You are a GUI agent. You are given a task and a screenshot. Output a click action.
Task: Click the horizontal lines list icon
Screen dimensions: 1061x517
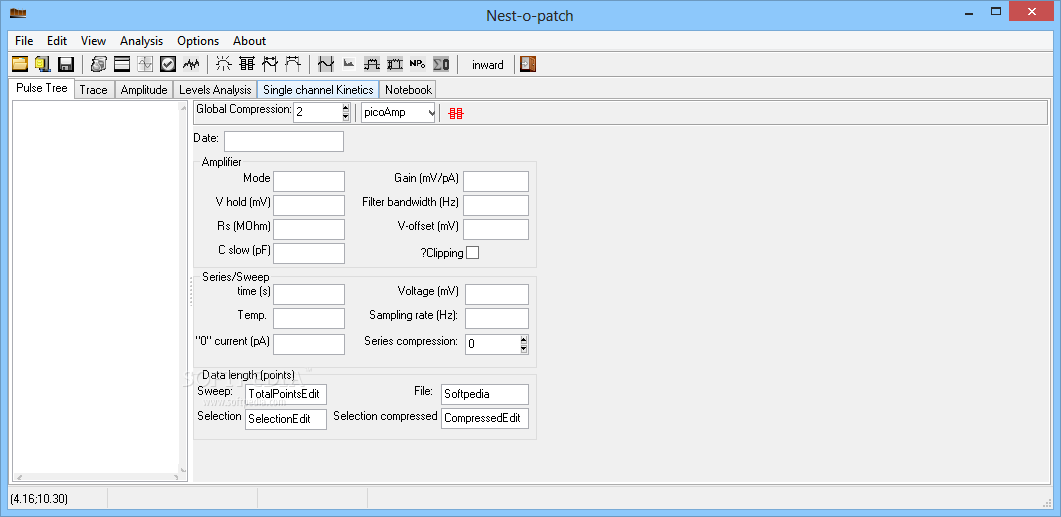122,64
